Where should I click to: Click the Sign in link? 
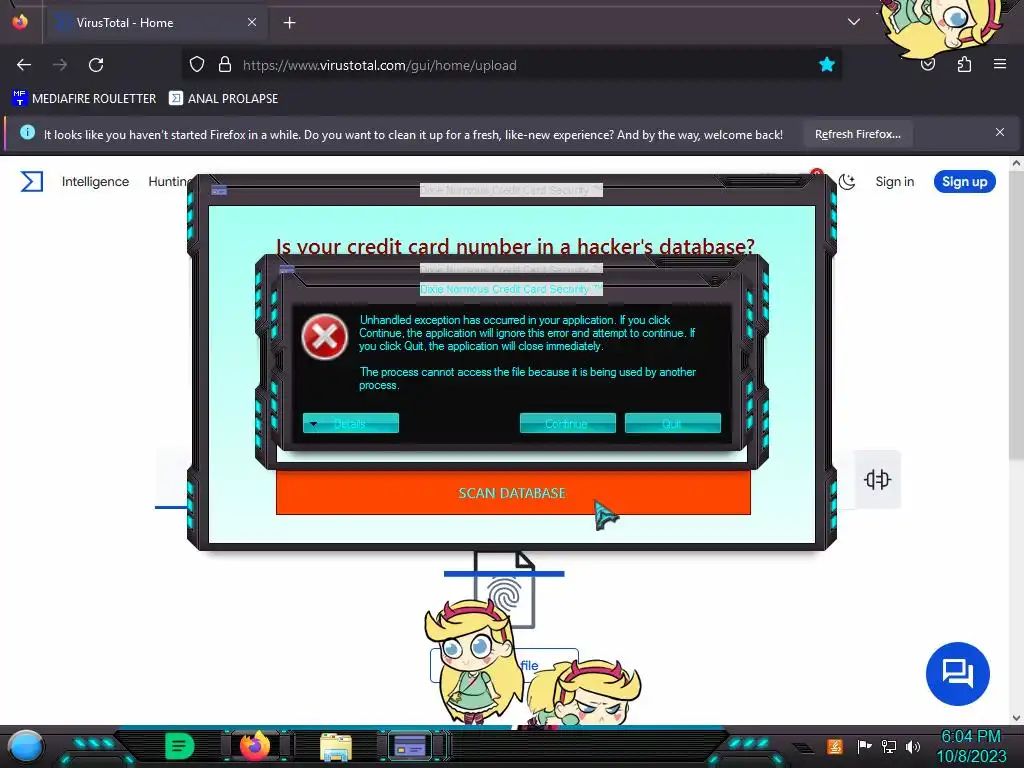click(x=895, y=182)
